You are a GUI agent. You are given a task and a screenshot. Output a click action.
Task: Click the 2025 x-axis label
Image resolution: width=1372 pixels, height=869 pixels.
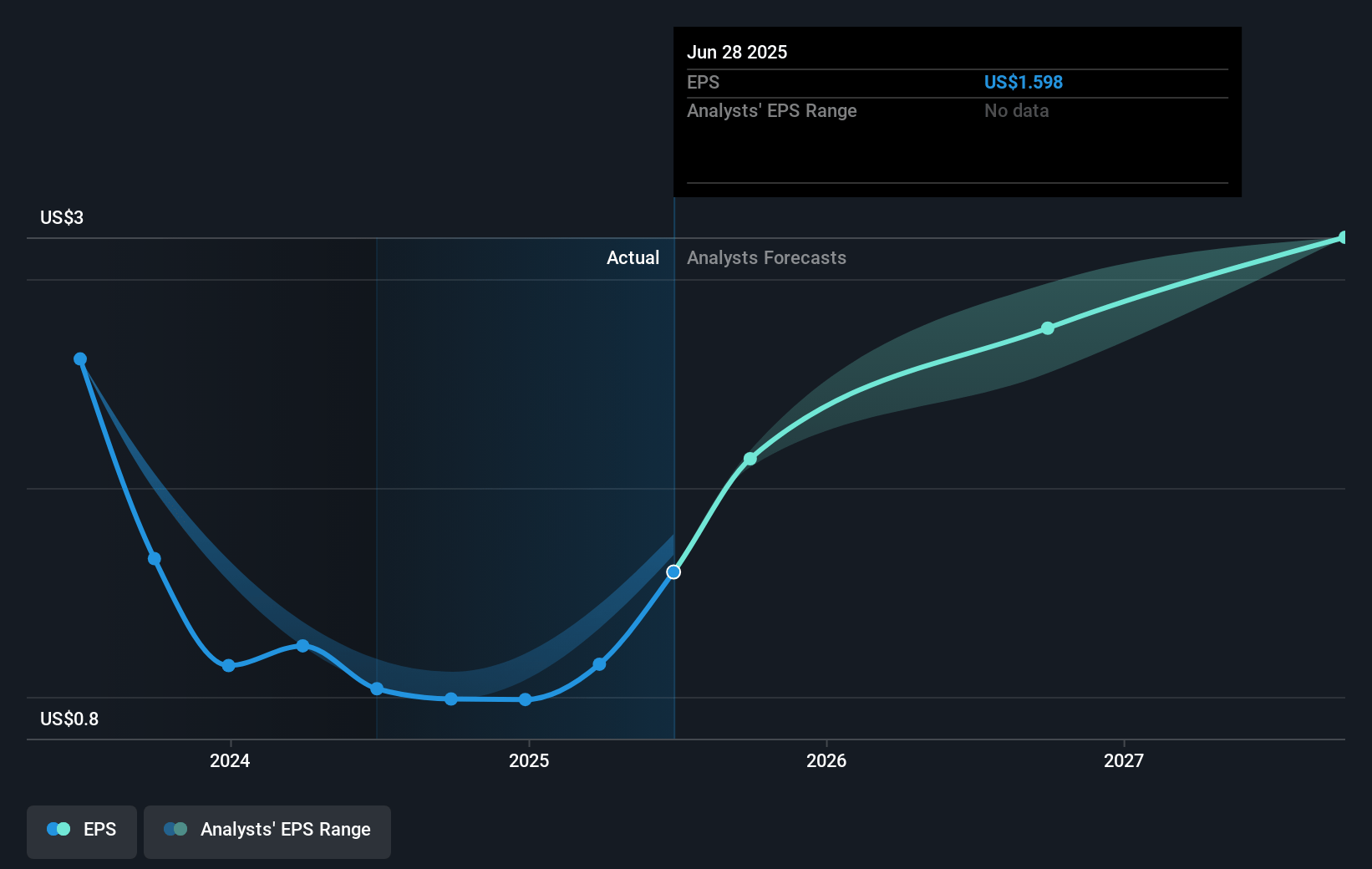coord(529,760)
